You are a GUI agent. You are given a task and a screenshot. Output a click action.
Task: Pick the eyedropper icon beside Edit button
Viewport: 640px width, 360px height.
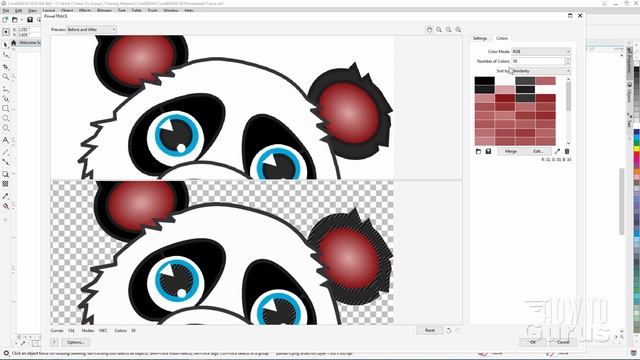click(557, 151)
